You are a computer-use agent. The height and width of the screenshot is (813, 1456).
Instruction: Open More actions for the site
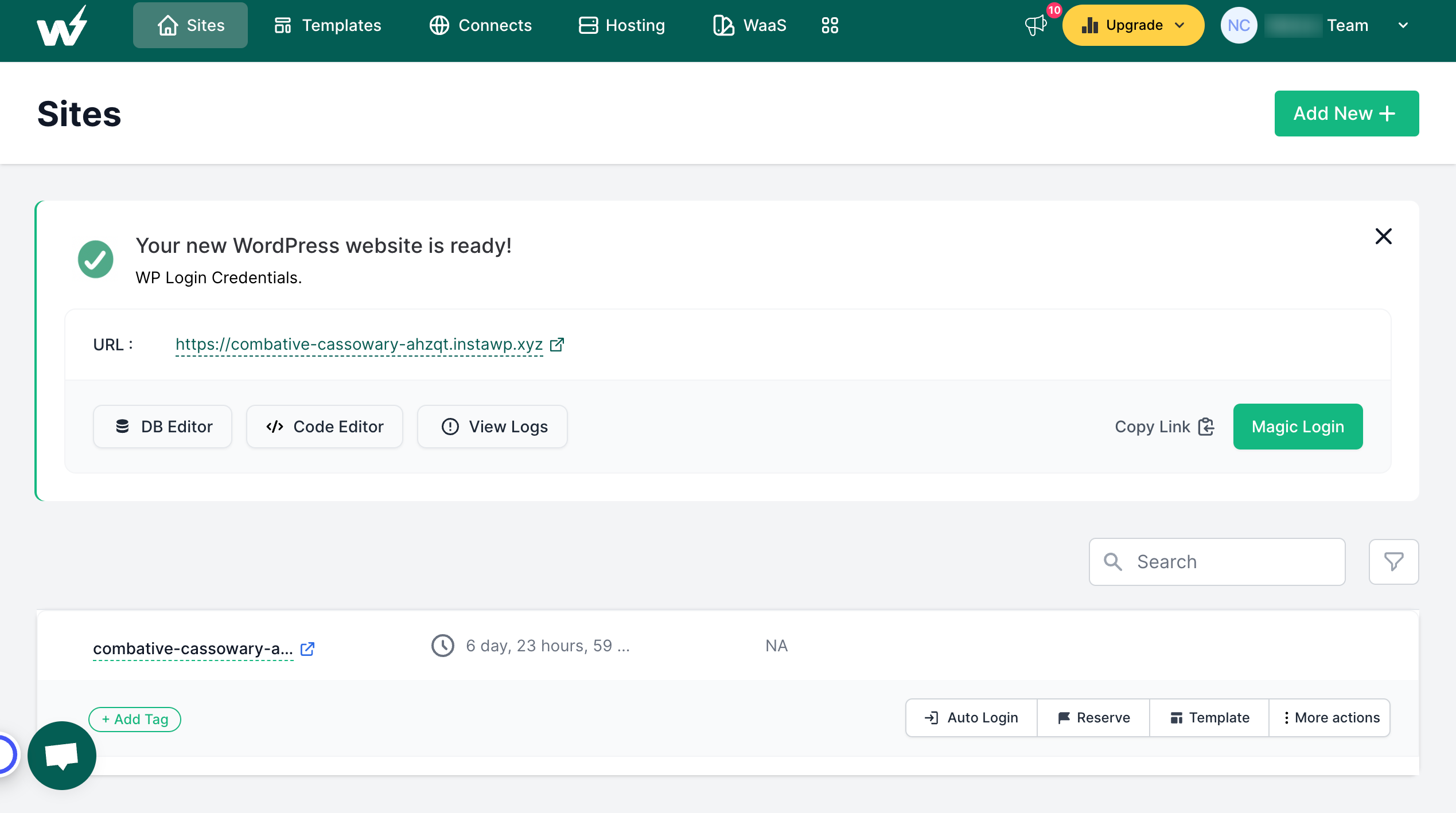pyautogui.click(x=1330, y=717)
